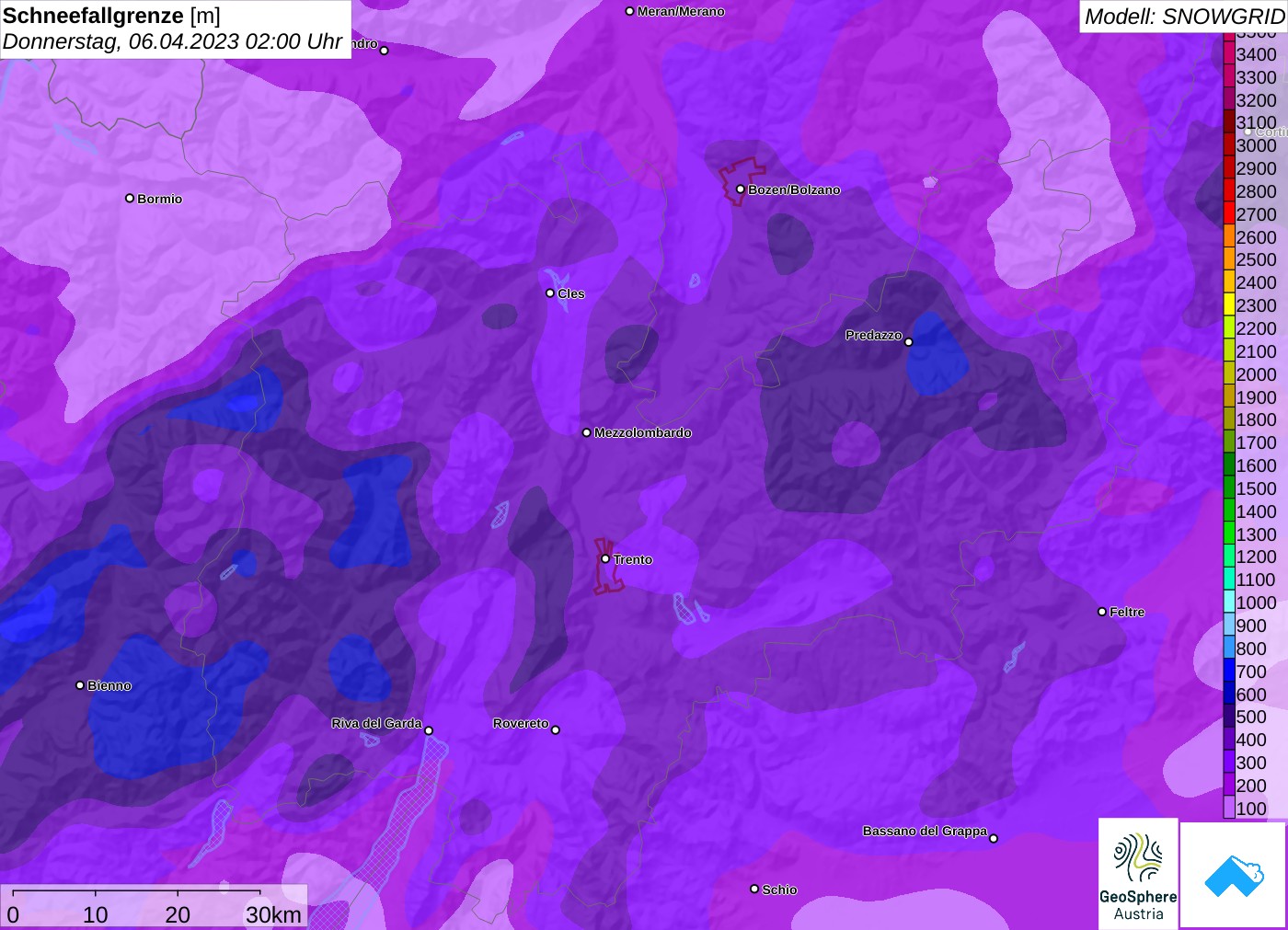
Task: Click the Bienno marker dot
Action: pyautogui.click(x=80, y=684)
